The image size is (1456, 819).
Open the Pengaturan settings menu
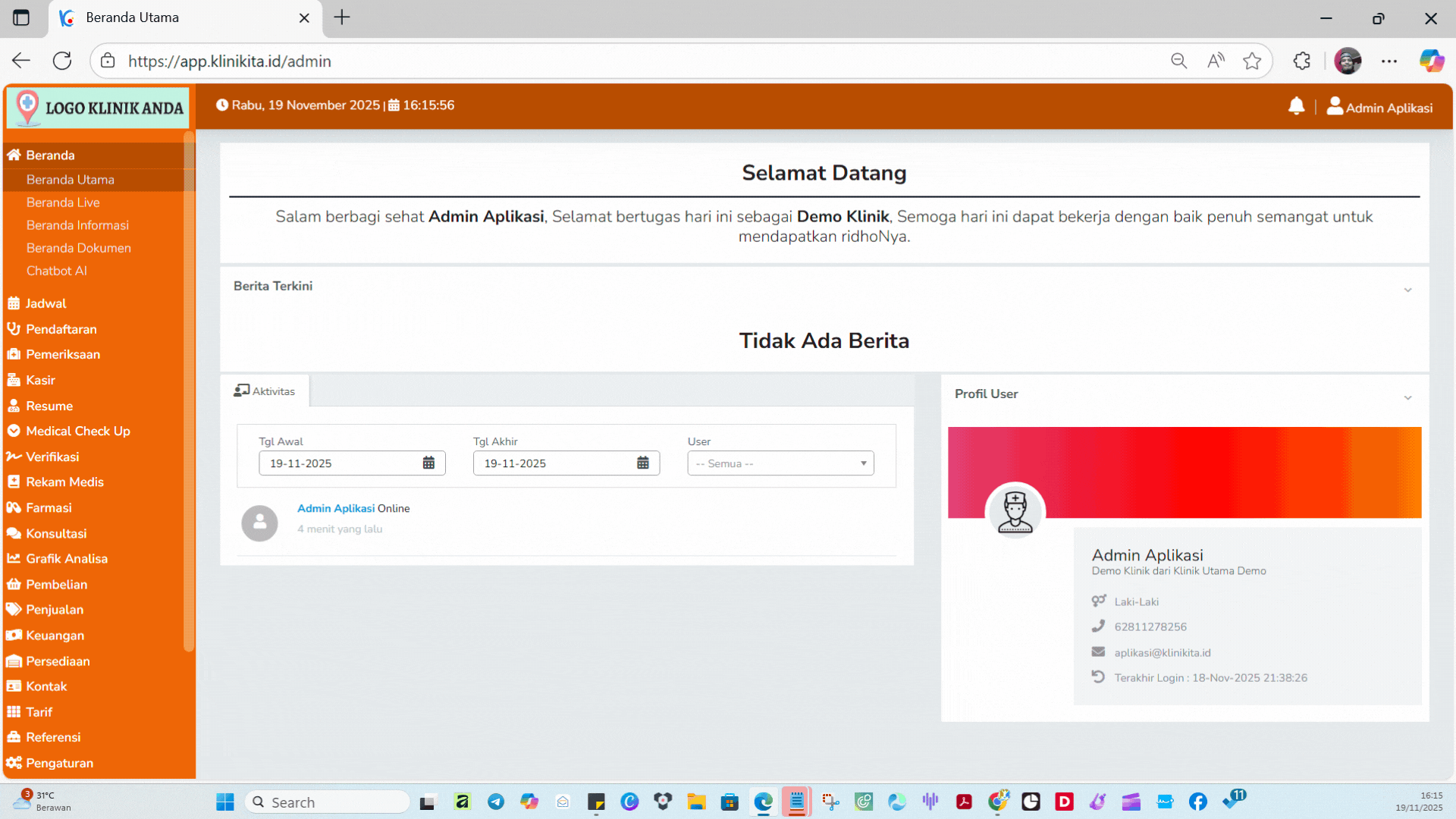[59, 763]
